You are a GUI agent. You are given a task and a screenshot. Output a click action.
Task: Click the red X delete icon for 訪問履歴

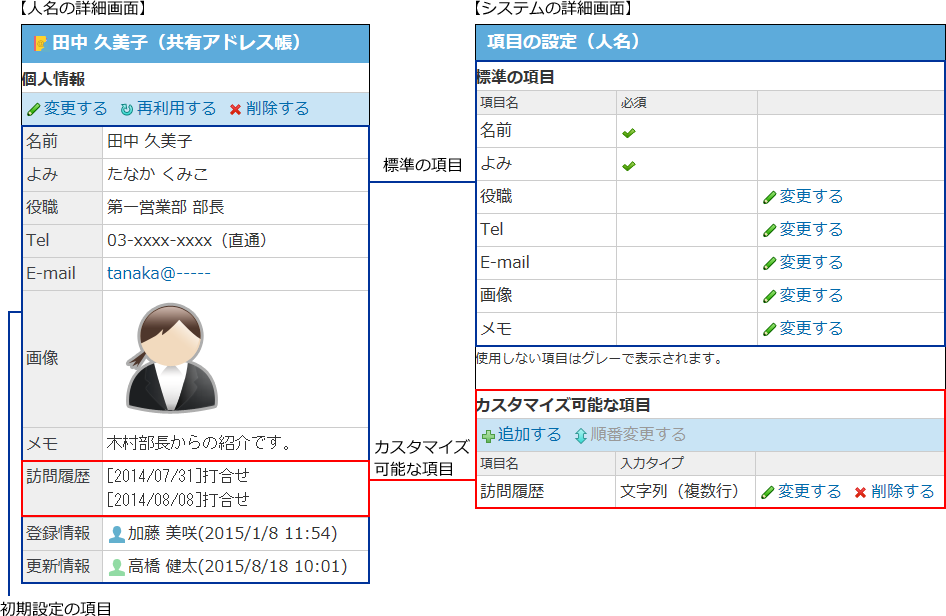(x=860, y=493)
